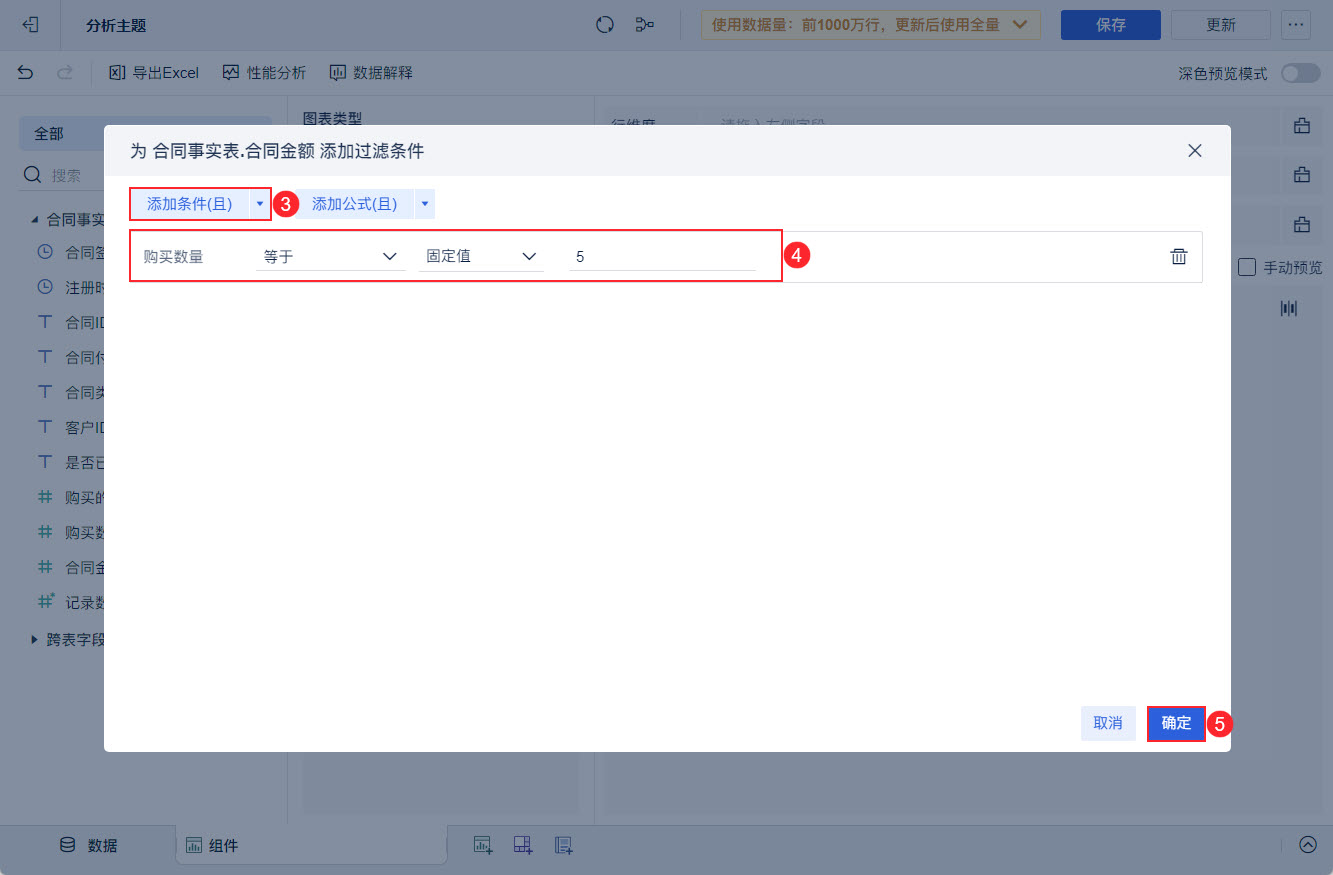1333x875 pixels.
Task: Click the 添加公式(且) button
Action: click(355, 204)
